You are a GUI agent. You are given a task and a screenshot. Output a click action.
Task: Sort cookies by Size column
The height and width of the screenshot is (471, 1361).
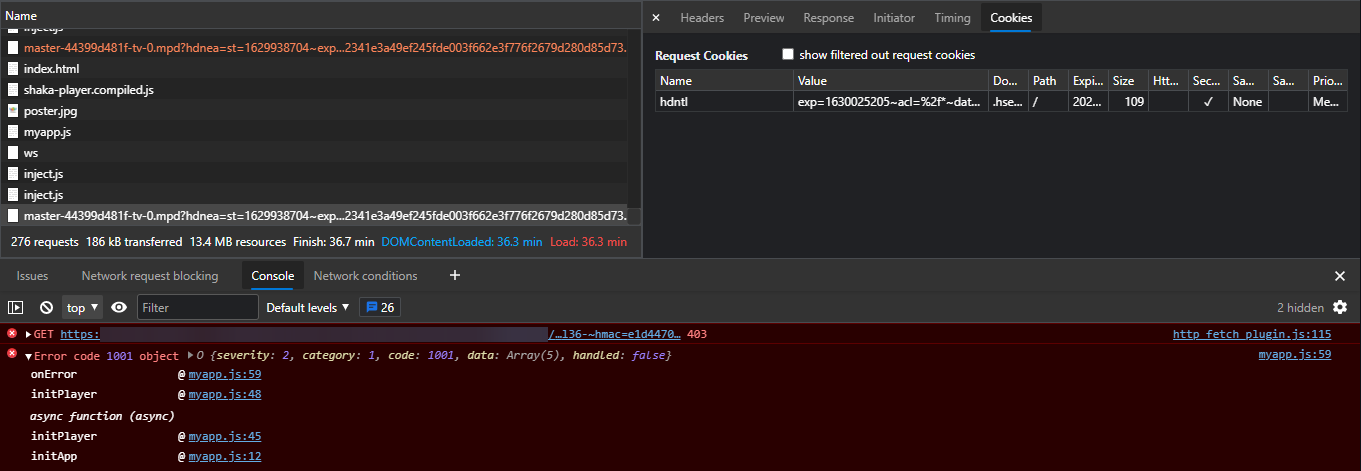pos(1128,81)
